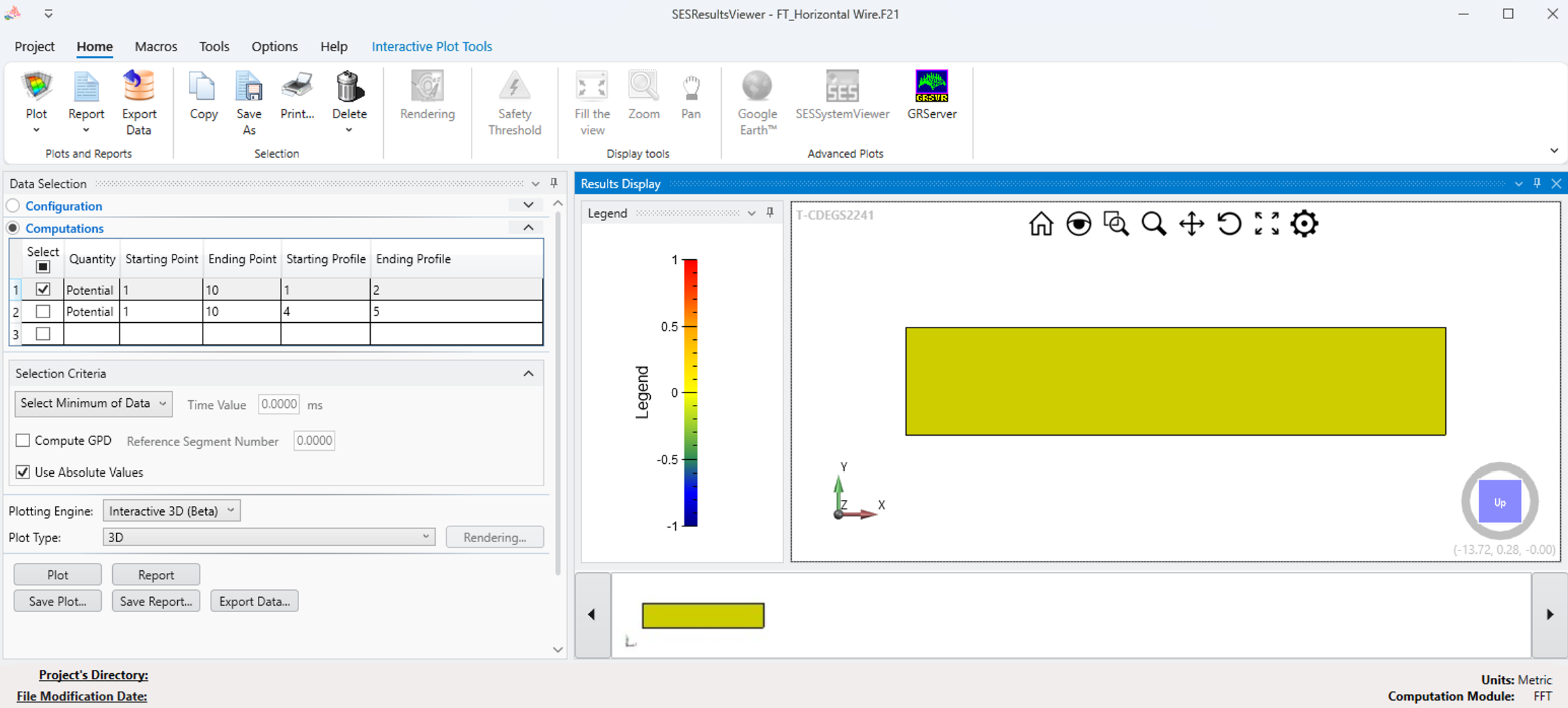Click the Save As ribbon icon

point(249,102)
